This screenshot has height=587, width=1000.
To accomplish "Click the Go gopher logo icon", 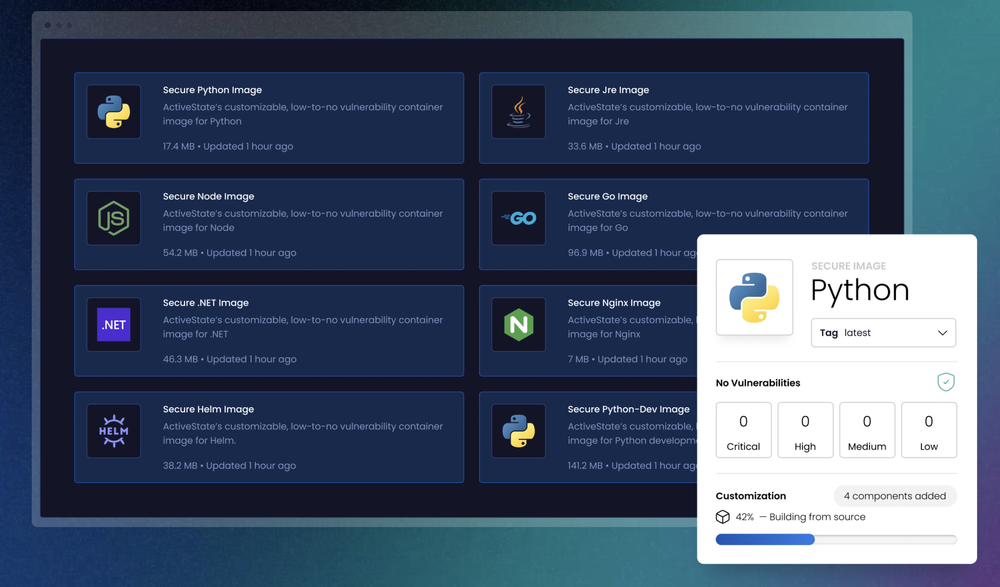I will (x=519, y=218).
